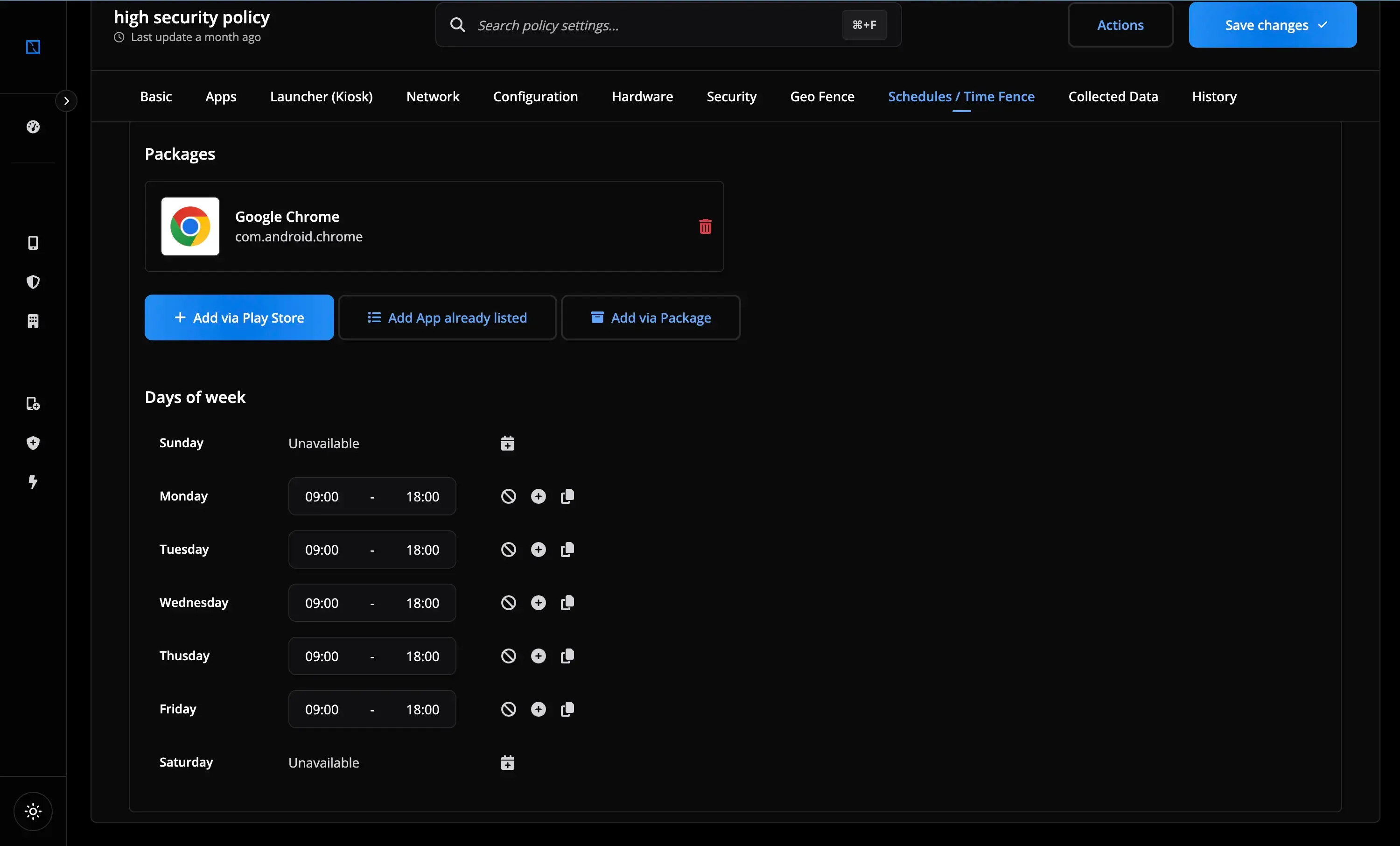1400x846 pixels.
Task: Switch to the Security tab
Action: point(731,96)
